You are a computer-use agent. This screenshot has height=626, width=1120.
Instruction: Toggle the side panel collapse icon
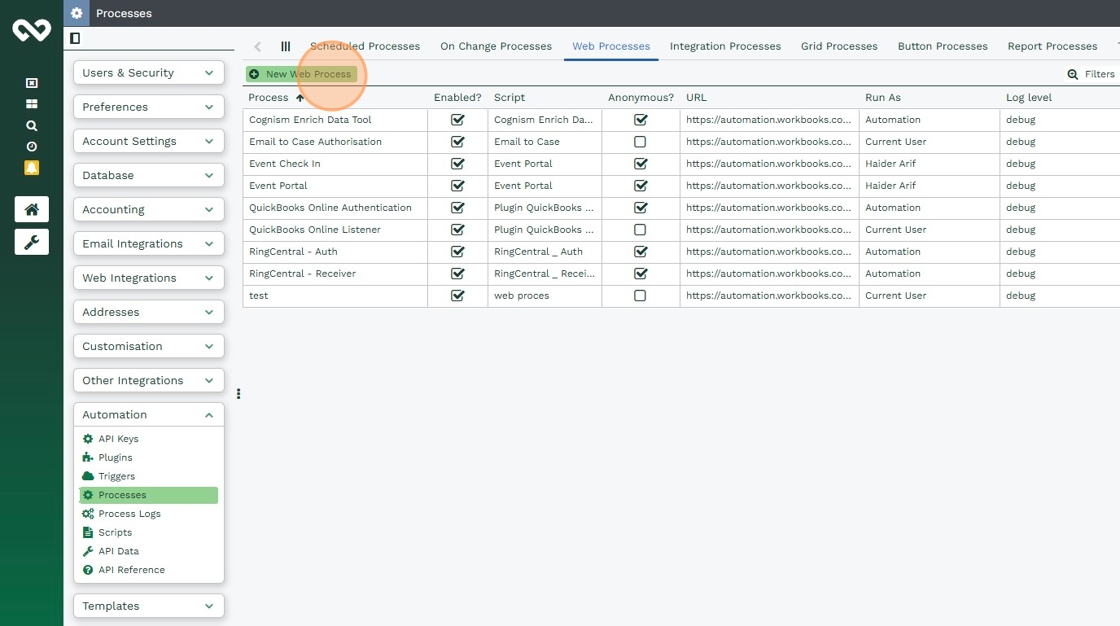[75, 38]
